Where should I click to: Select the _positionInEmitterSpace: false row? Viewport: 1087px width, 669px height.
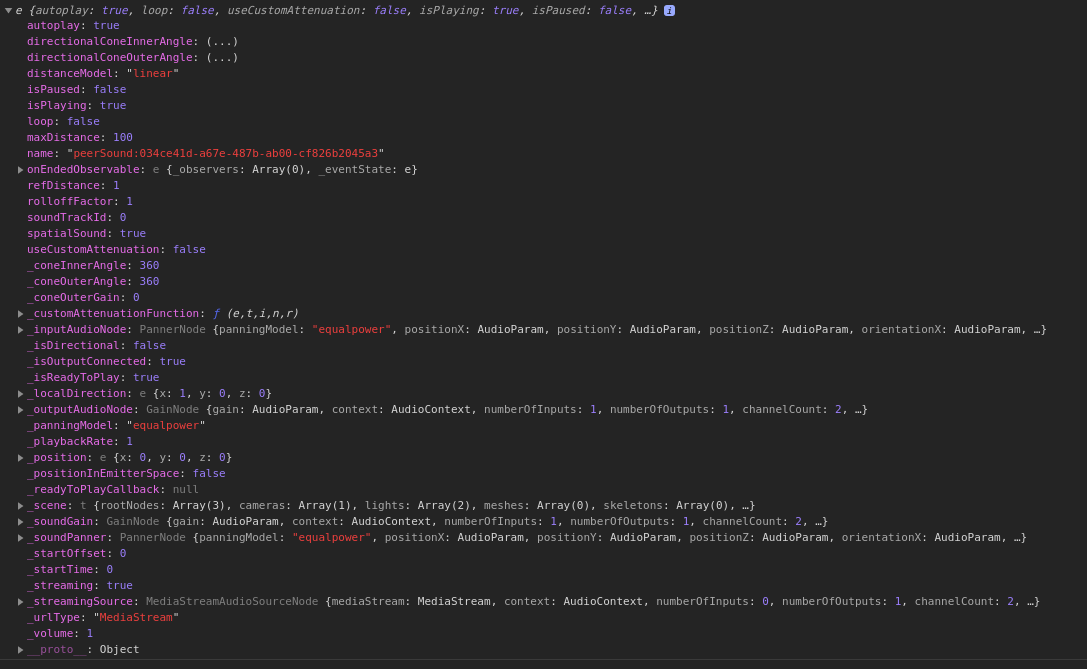click(126, 473)
